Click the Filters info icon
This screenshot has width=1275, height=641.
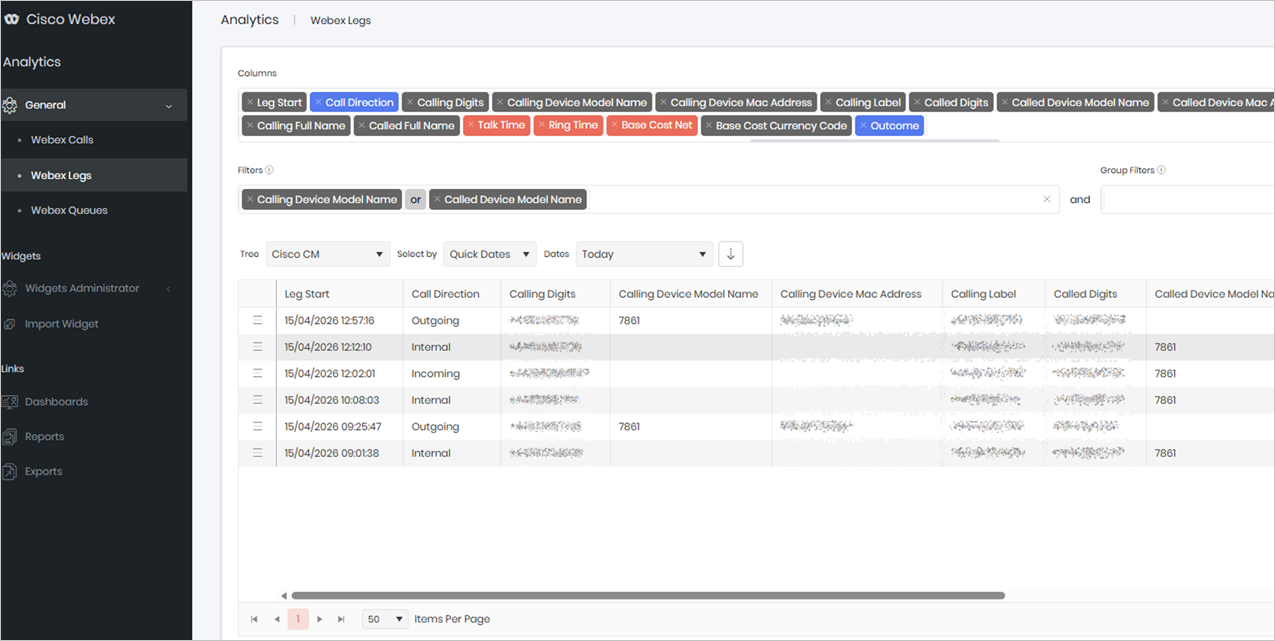pos(270,170)
